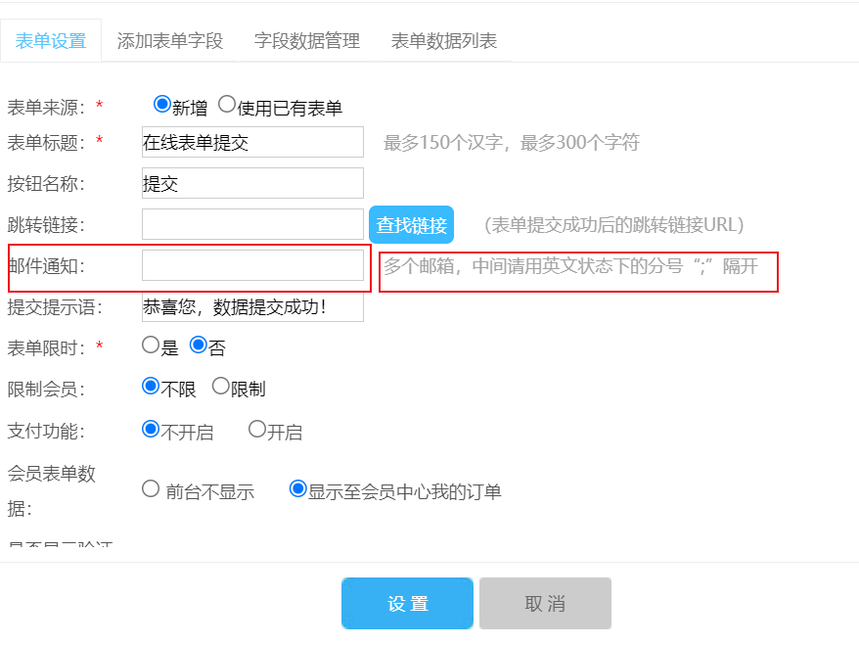Click the 邮件通知 email input
This screenshot has height=645, width=859.
(253, 265)
